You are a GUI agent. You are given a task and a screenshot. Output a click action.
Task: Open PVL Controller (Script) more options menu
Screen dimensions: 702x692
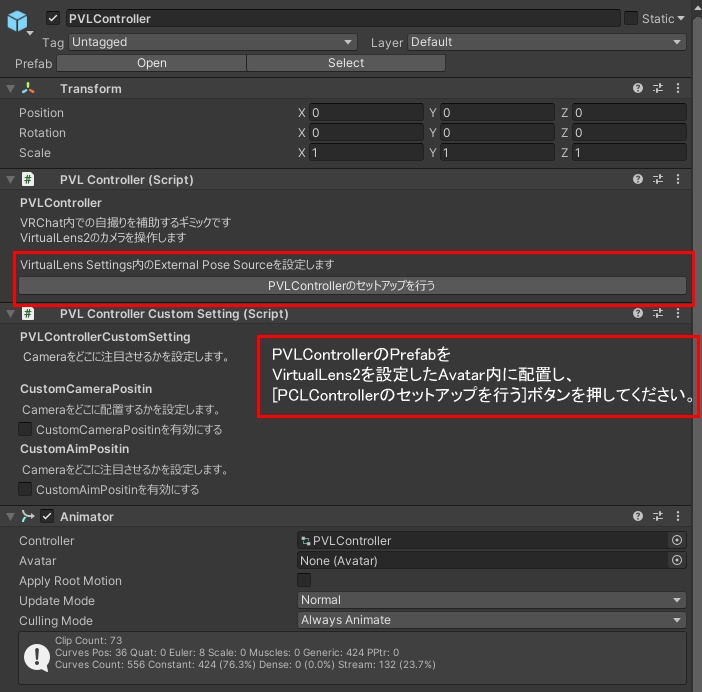pos(678,179)
